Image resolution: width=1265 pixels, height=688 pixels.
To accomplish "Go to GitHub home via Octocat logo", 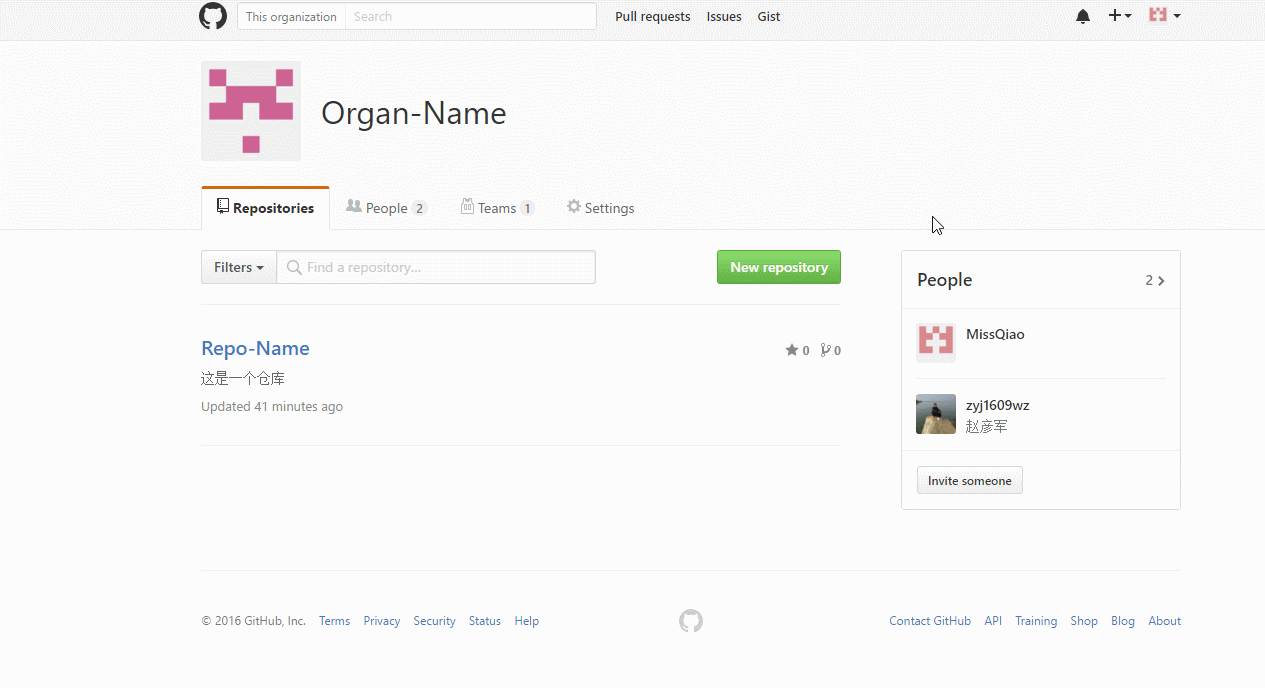I will click(x=213, y=16).
